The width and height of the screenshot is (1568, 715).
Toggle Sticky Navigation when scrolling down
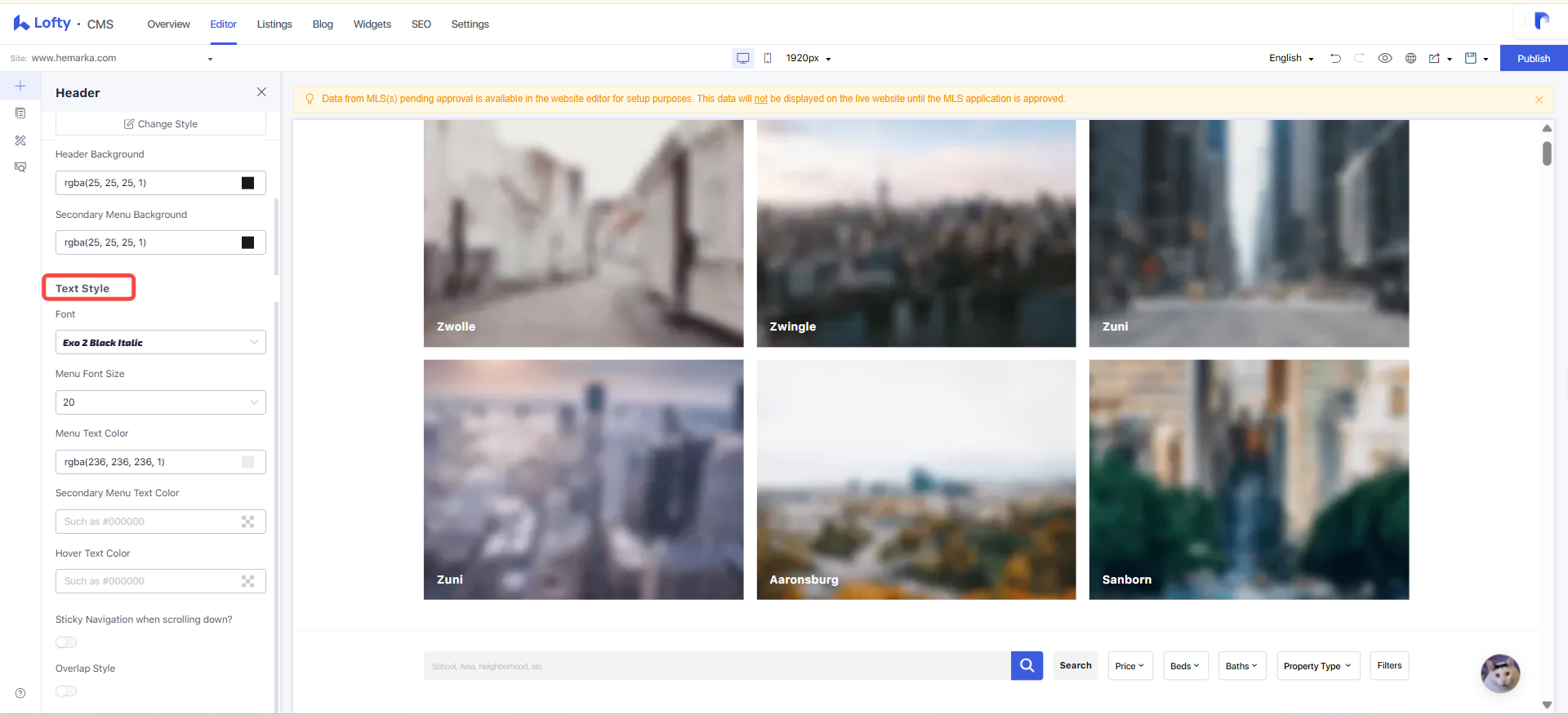(x=66, y=642)
